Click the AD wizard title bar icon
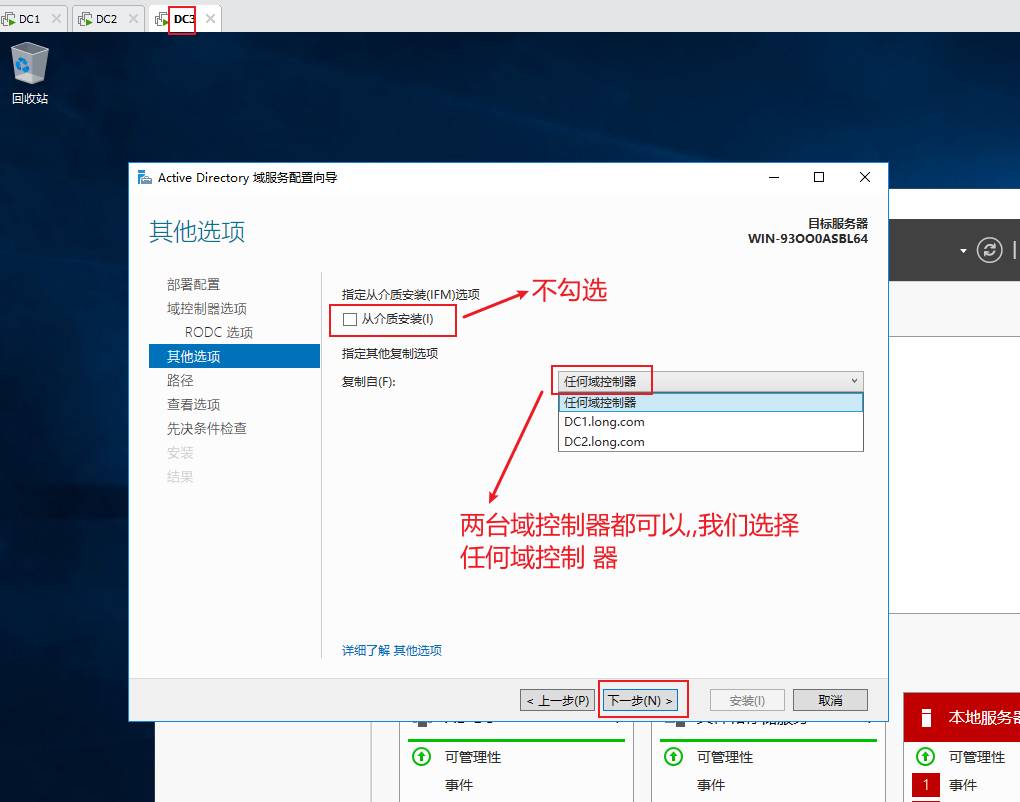The height and width of the screenshot is (802, 1020). coord(144,177)
